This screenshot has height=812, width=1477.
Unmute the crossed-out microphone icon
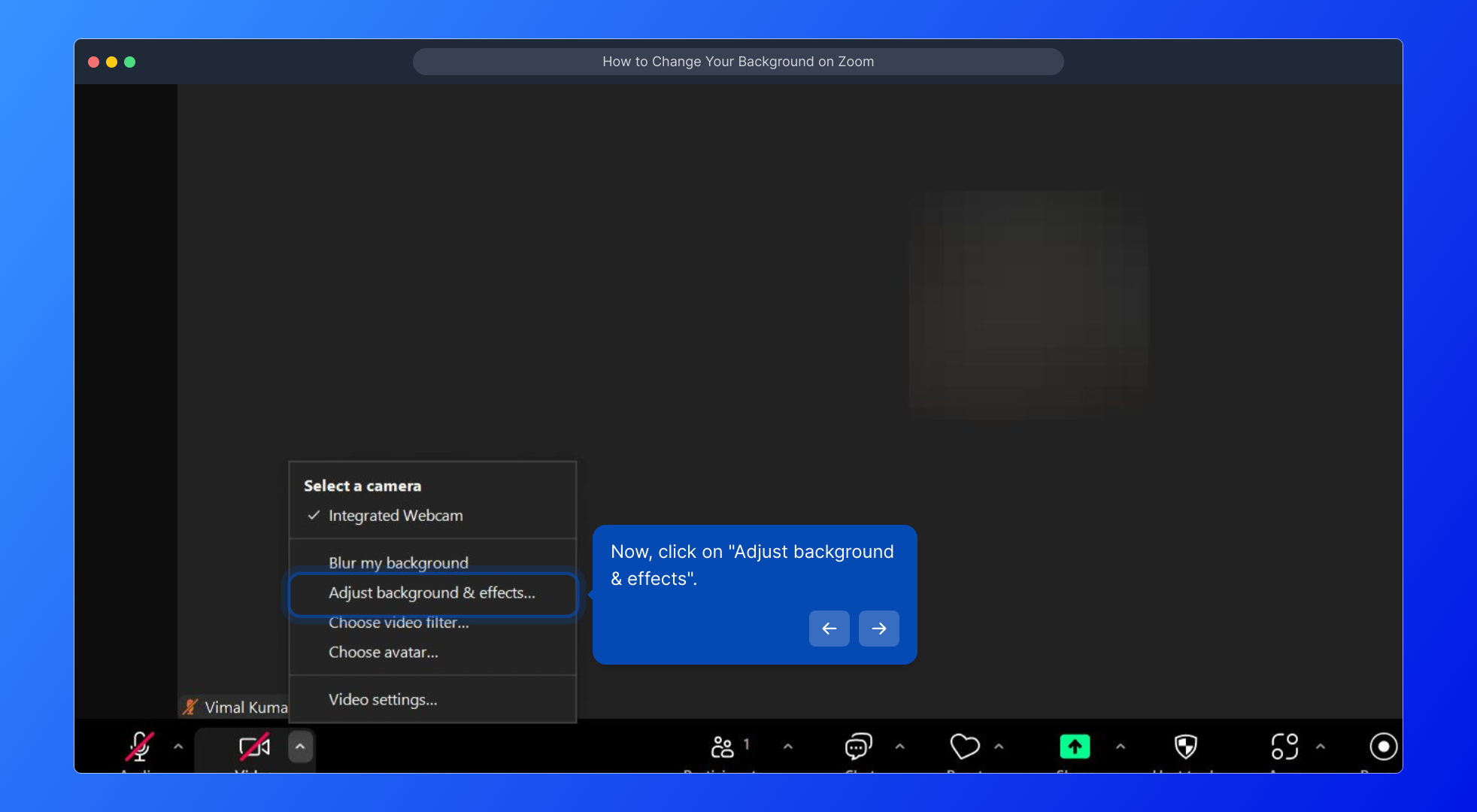(x=140, y=747)
